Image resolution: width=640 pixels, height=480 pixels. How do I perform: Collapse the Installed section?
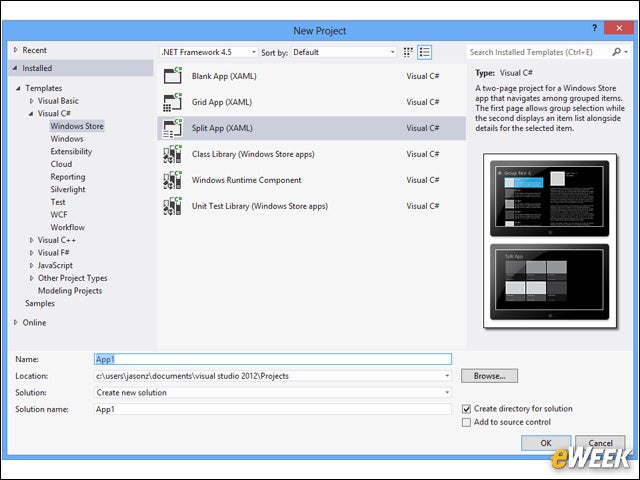pyautogui.click(x=15, y=68)
